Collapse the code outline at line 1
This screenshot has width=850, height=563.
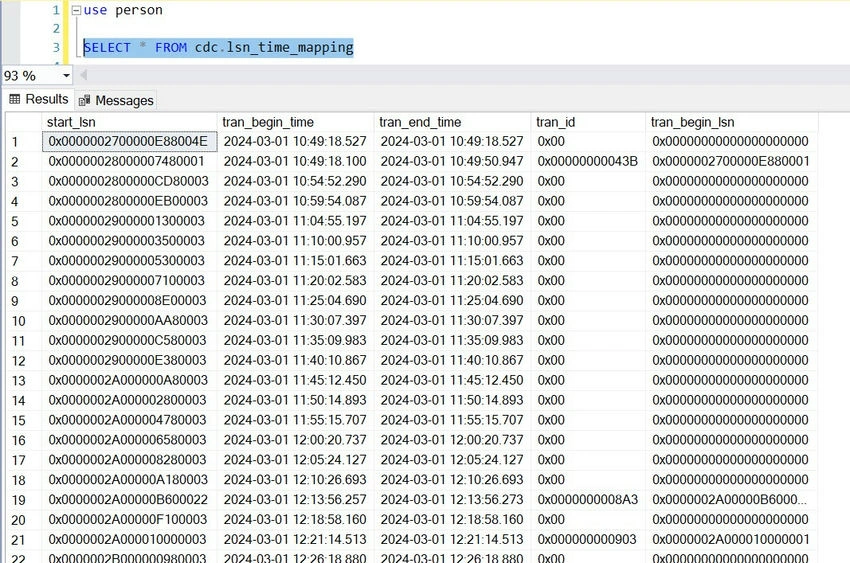point(76,10)
